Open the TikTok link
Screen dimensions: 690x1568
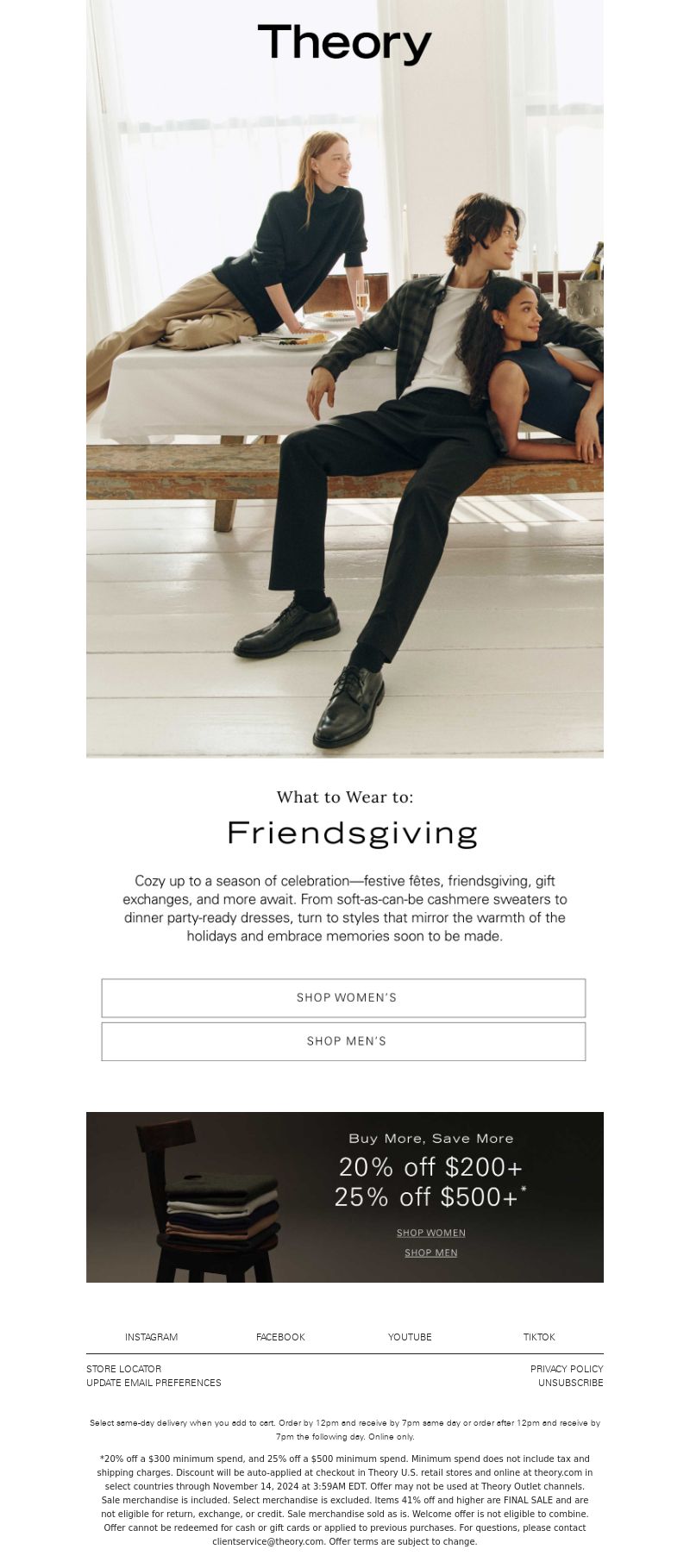click(x=539, y=1337)
